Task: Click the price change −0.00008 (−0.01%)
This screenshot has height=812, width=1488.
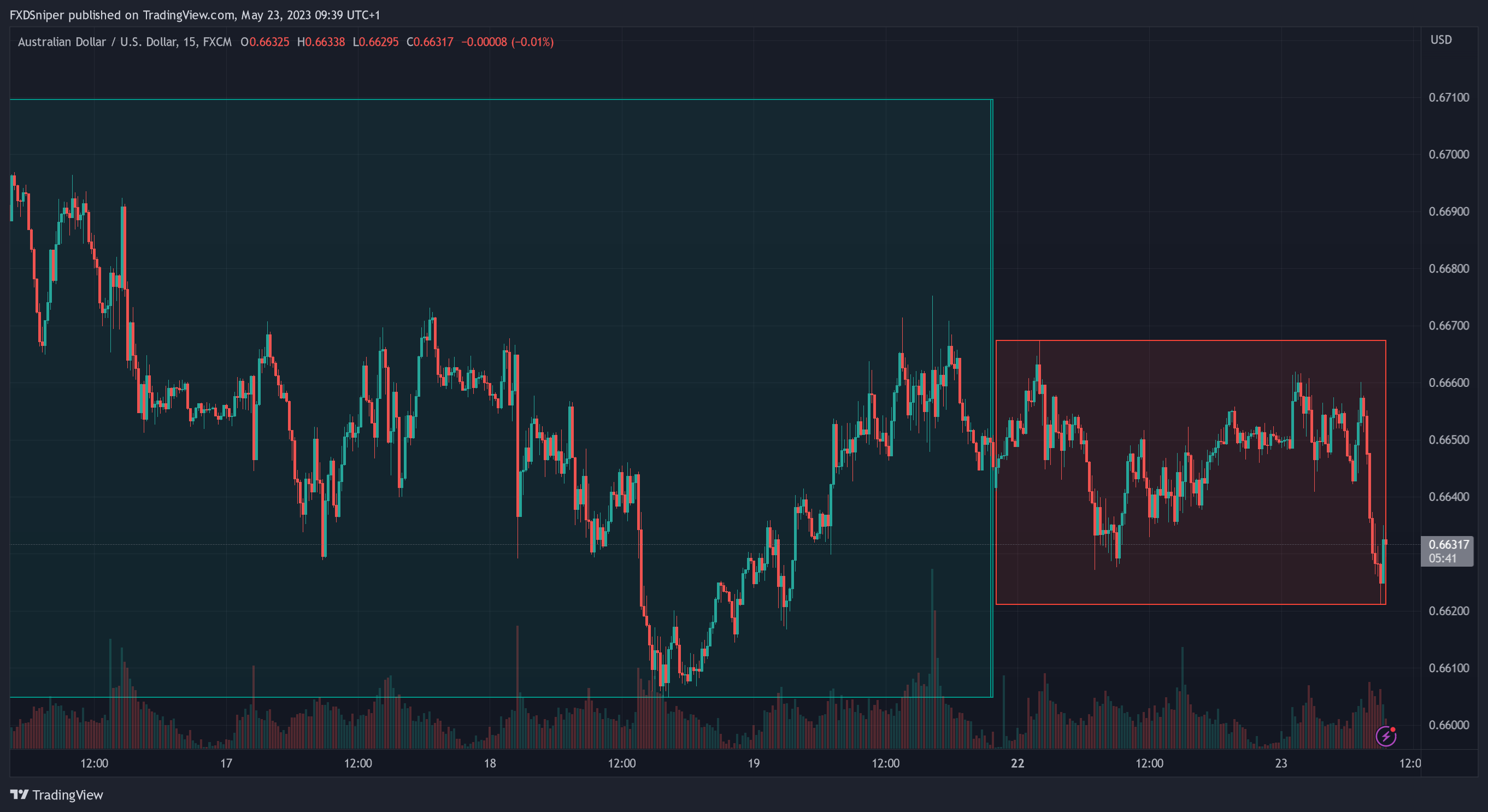Action: coord(507,42)
